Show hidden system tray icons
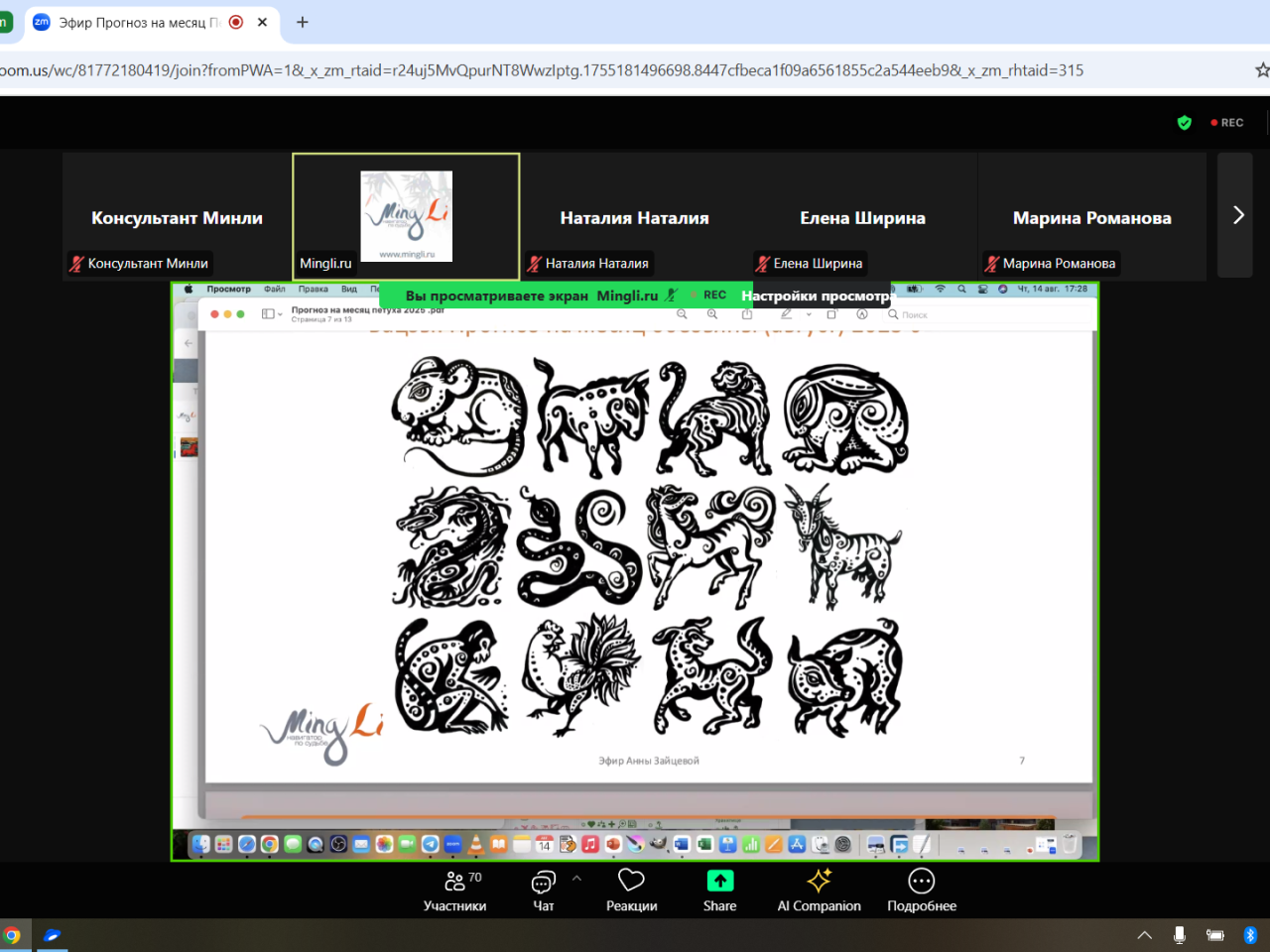Screen dimensions: 1270x952 point(1144,935)
